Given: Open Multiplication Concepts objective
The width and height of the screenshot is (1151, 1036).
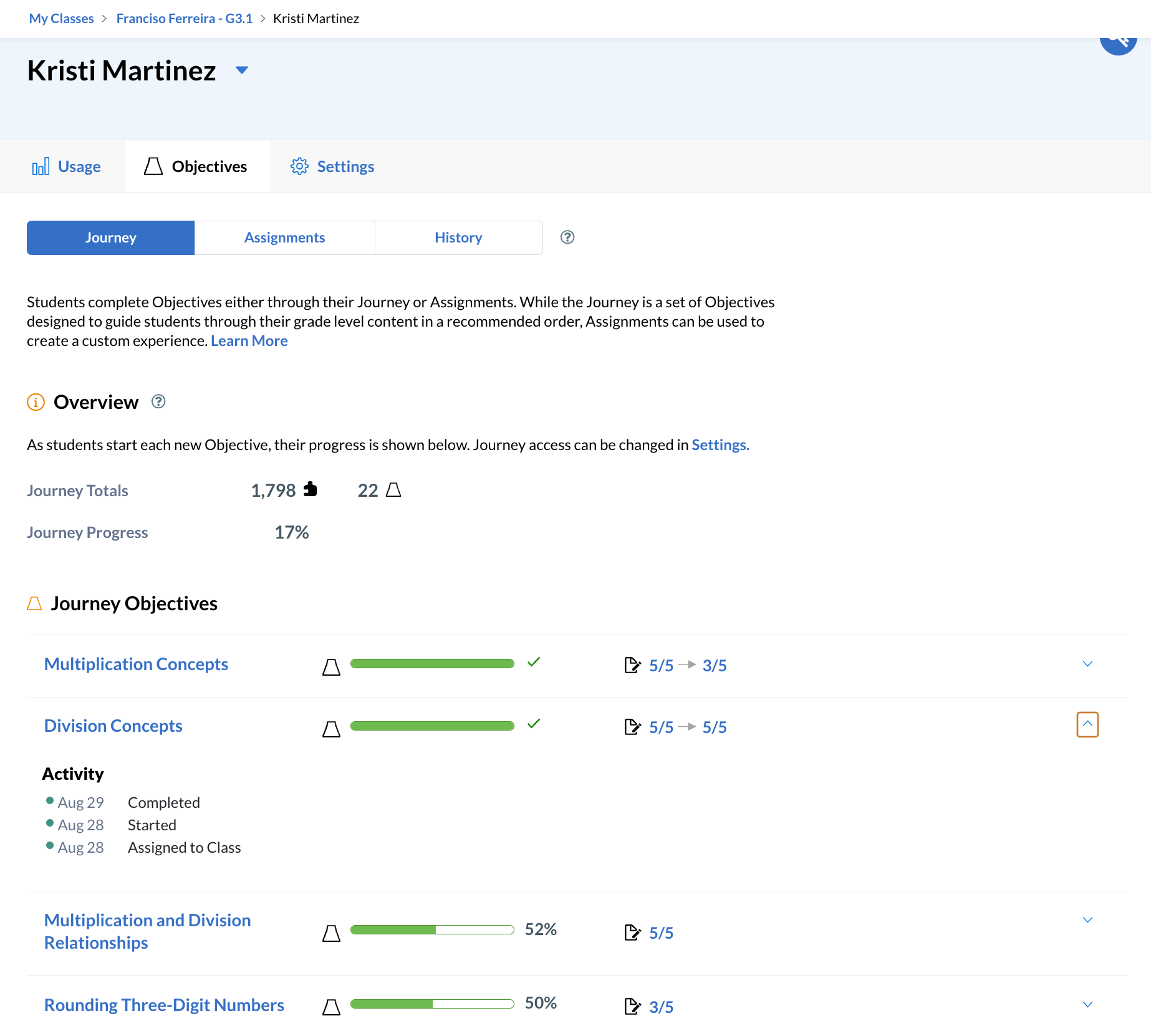Looking at the screenshot, I should [136, 664].
